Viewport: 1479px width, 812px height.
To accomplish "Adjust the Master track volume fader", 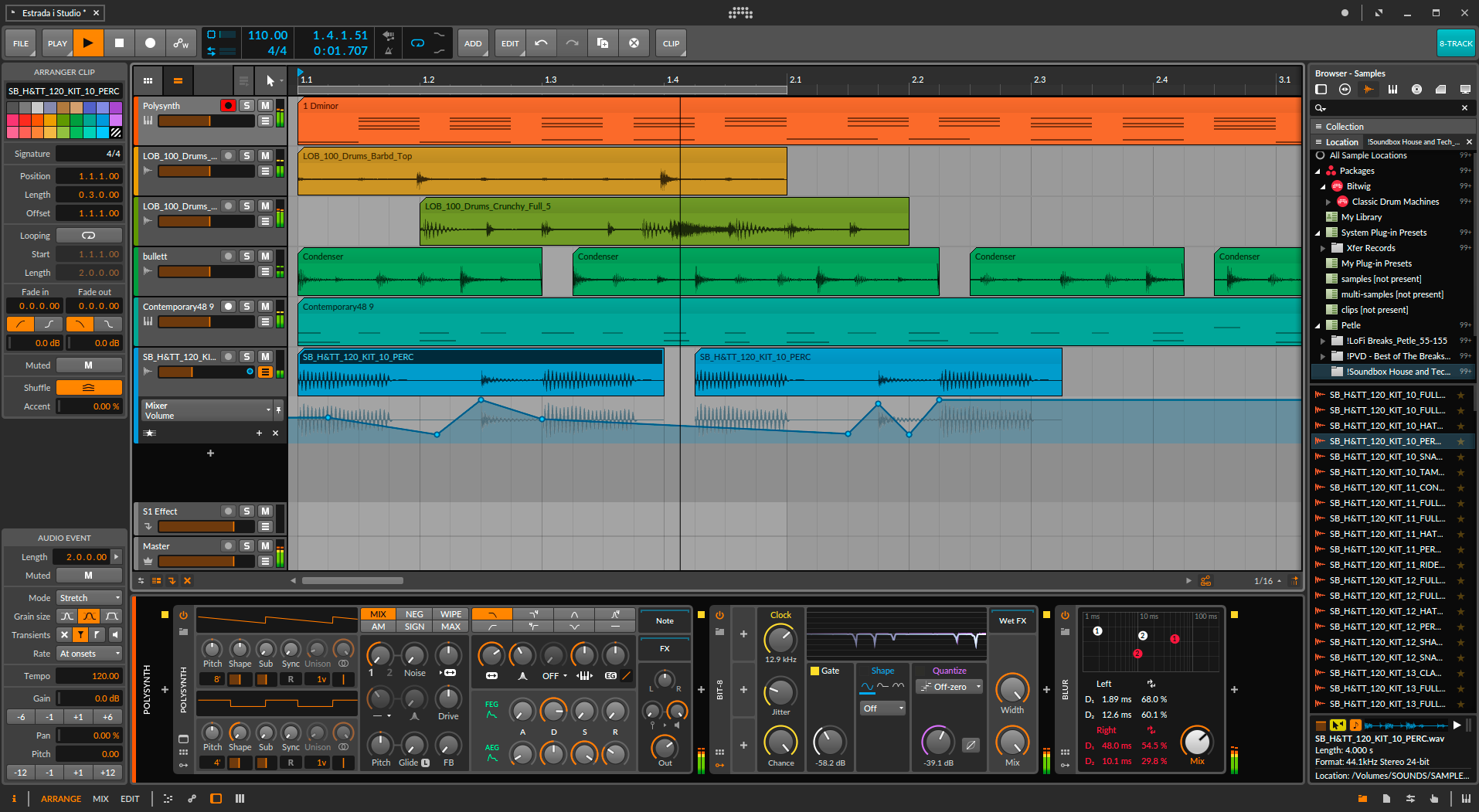I will point(206,562).
